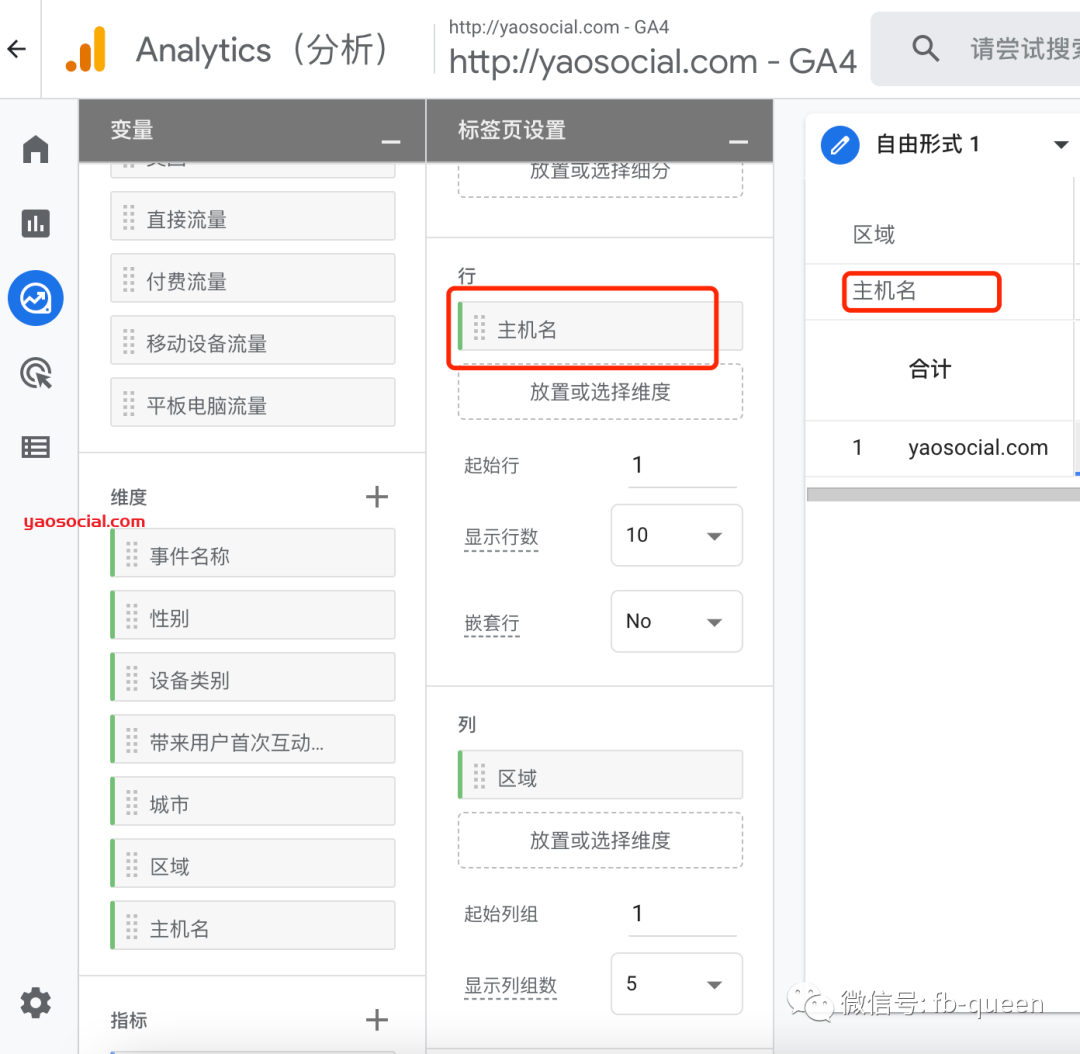Open the 显示列组数 dropdown showing 5
This screenshot has width=1080, height=1054.
[x=677, y=984]
